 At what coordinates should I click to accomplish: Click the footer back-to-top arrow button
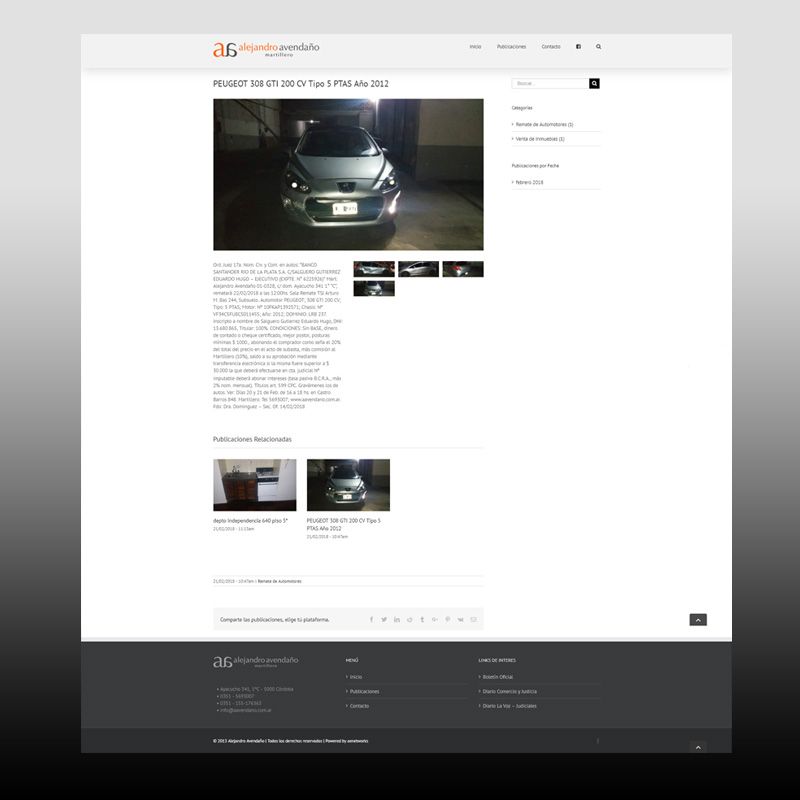coord(698,747)
